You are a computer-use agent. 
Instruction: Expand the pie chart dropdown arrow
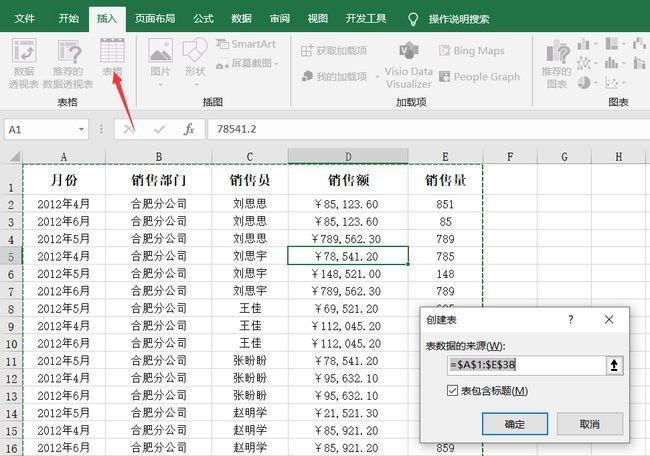[x=596, y=82]
